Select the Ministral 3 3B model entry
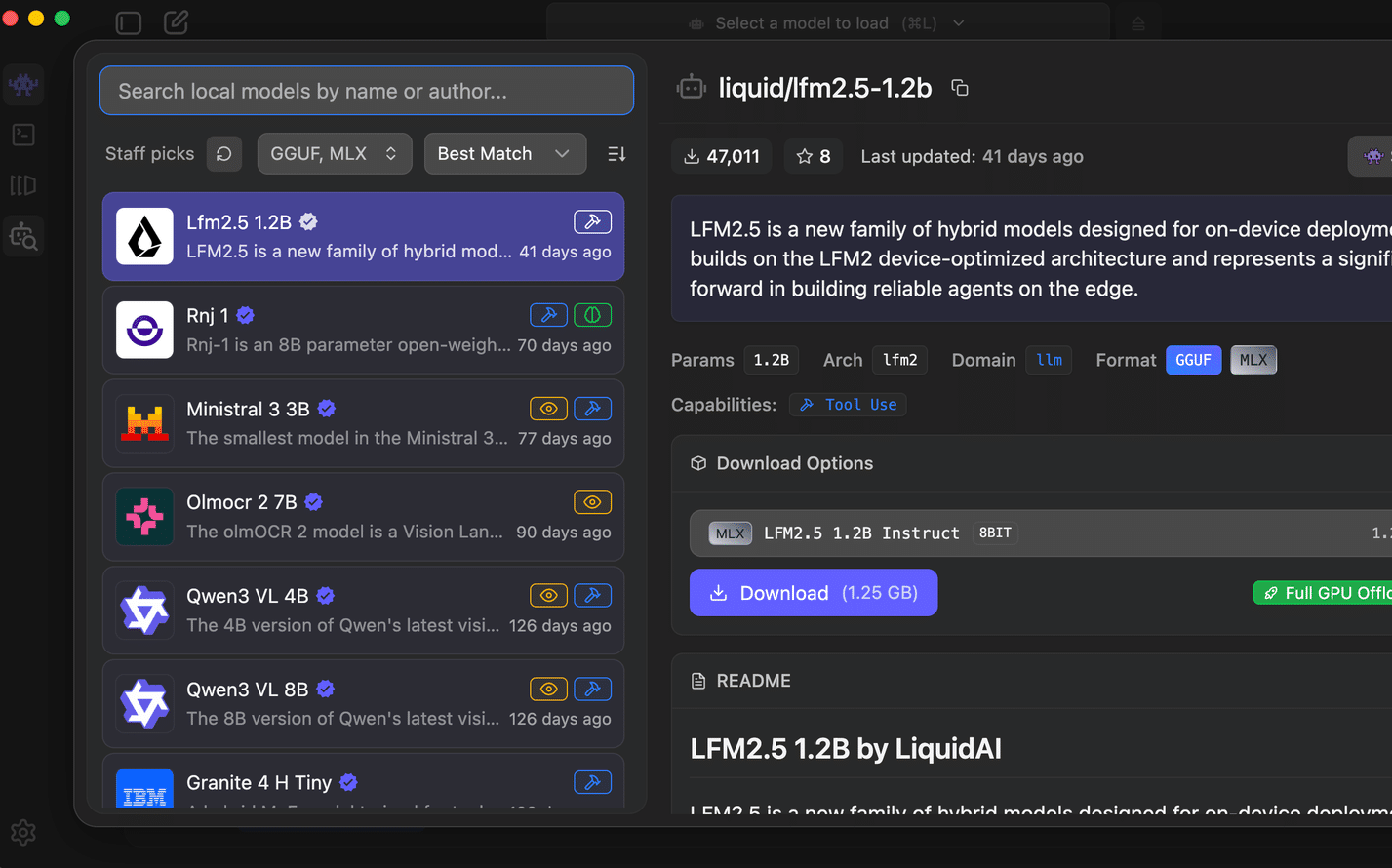This screenshot has width=1392, height=868. tap(363, 423)
